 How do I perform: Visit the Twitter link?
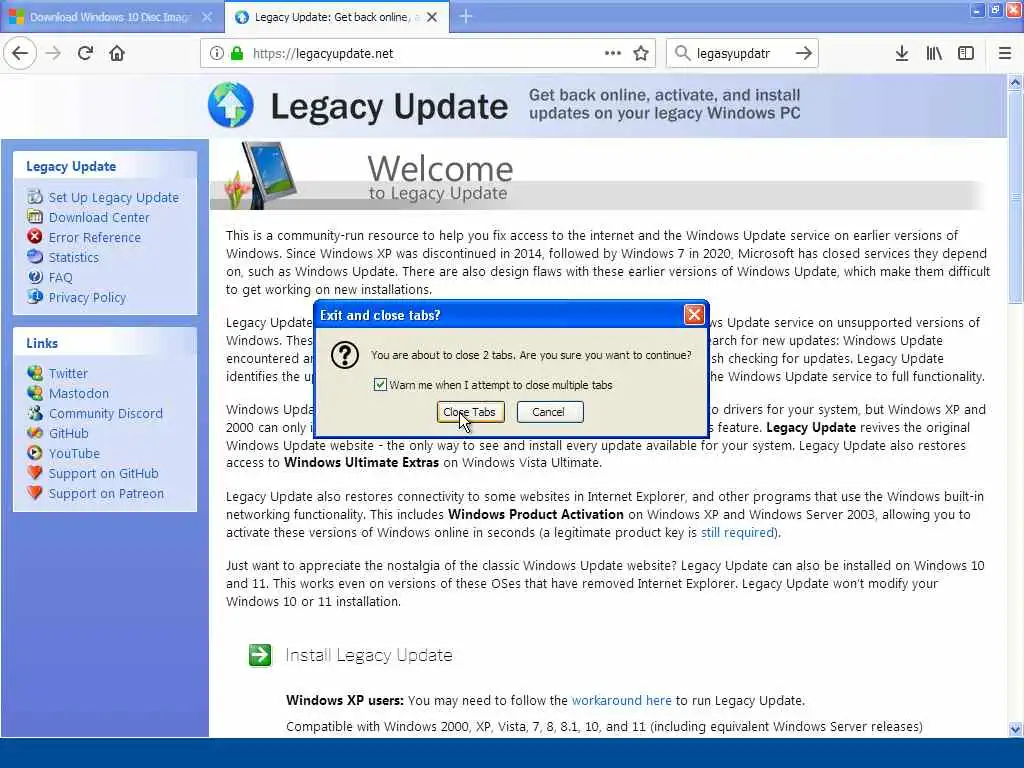click(68, 374)
